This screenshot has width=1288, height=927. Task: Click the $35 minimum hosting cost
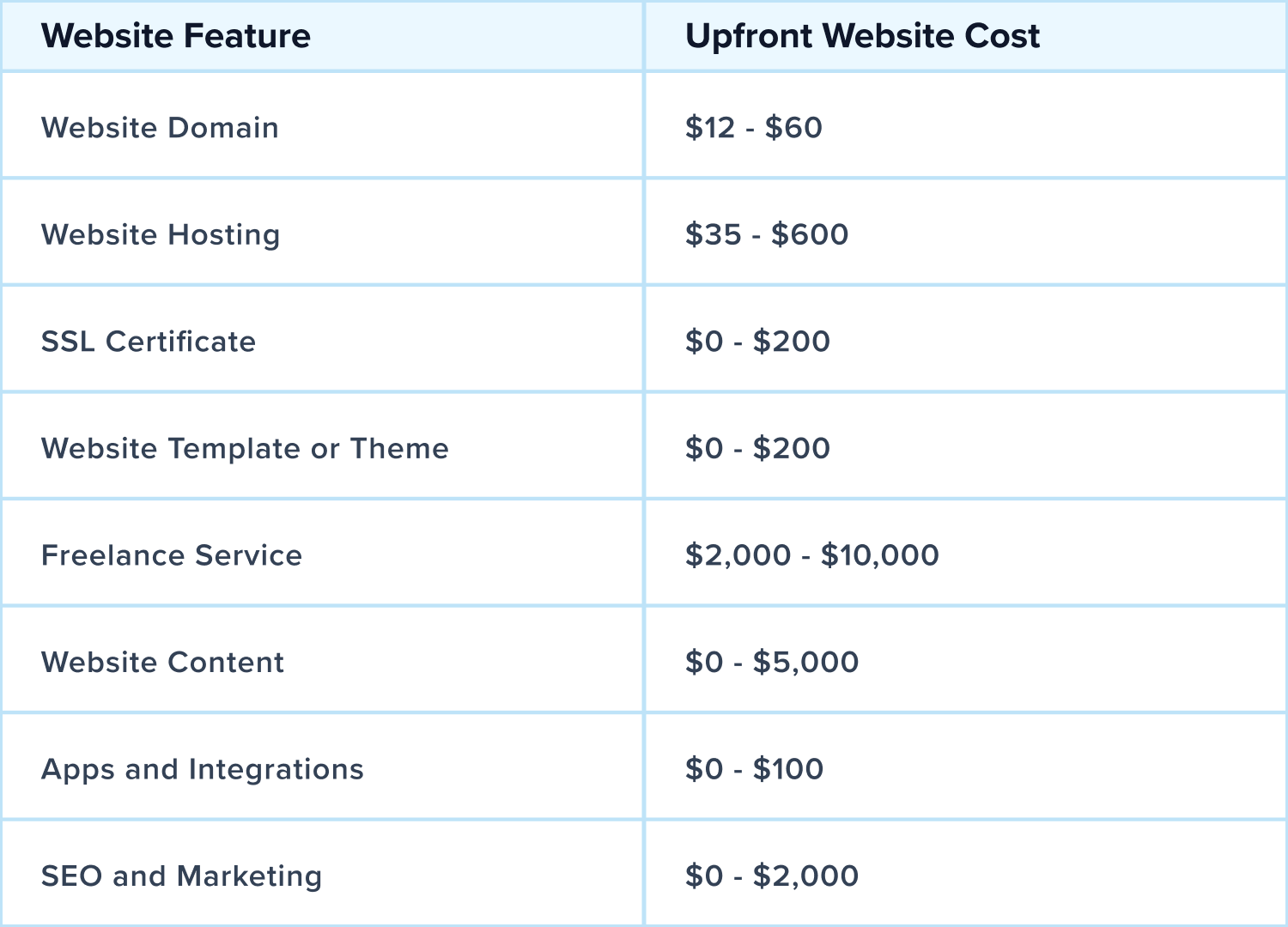point(713,234)
